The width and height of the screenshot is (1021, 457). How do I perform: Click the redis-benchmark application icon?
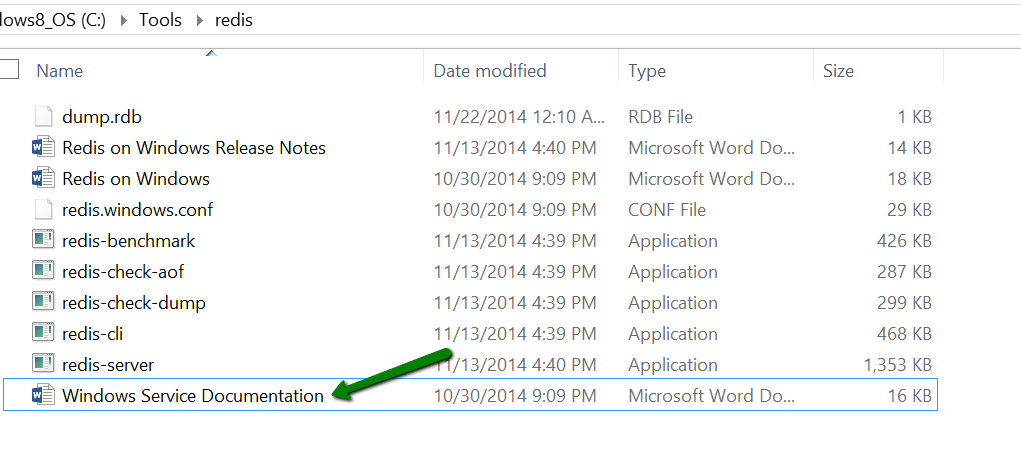click(42, 240)
